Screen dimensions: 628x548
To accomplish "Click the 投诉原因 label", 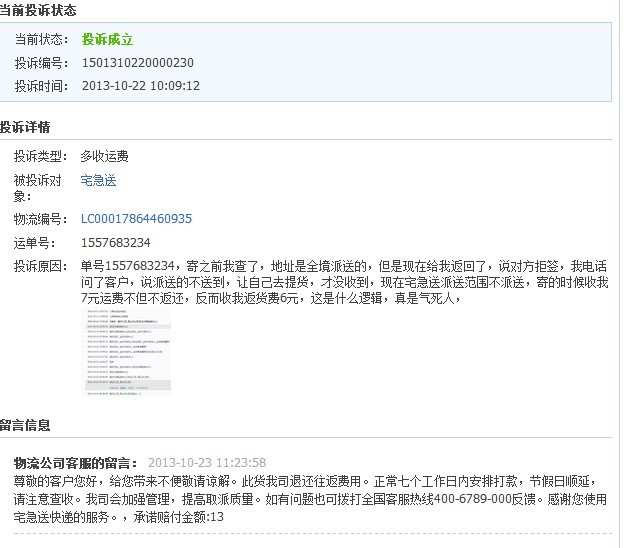I will (x=40, y=266).
